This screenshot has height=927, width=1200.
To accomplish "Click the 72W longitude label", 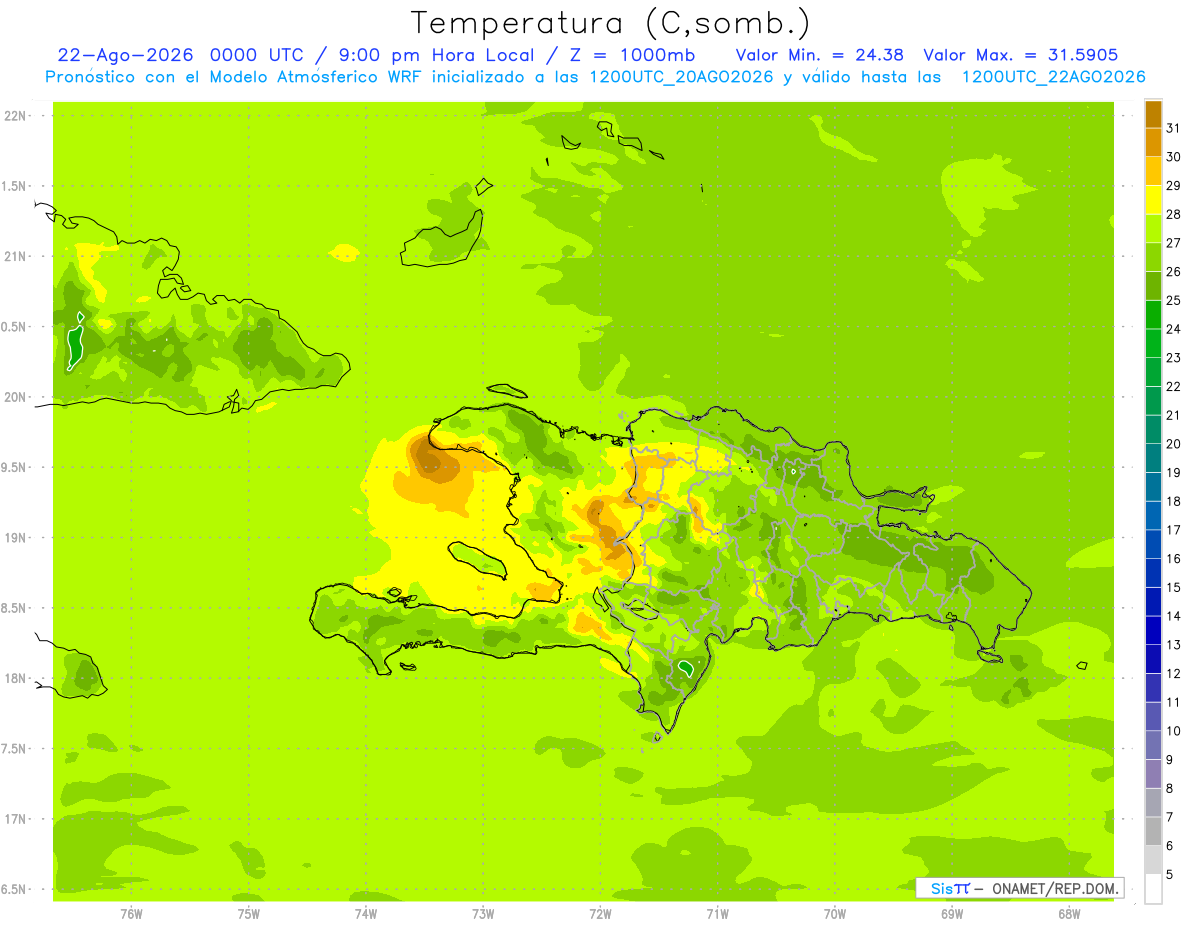I will pos(600,913).
